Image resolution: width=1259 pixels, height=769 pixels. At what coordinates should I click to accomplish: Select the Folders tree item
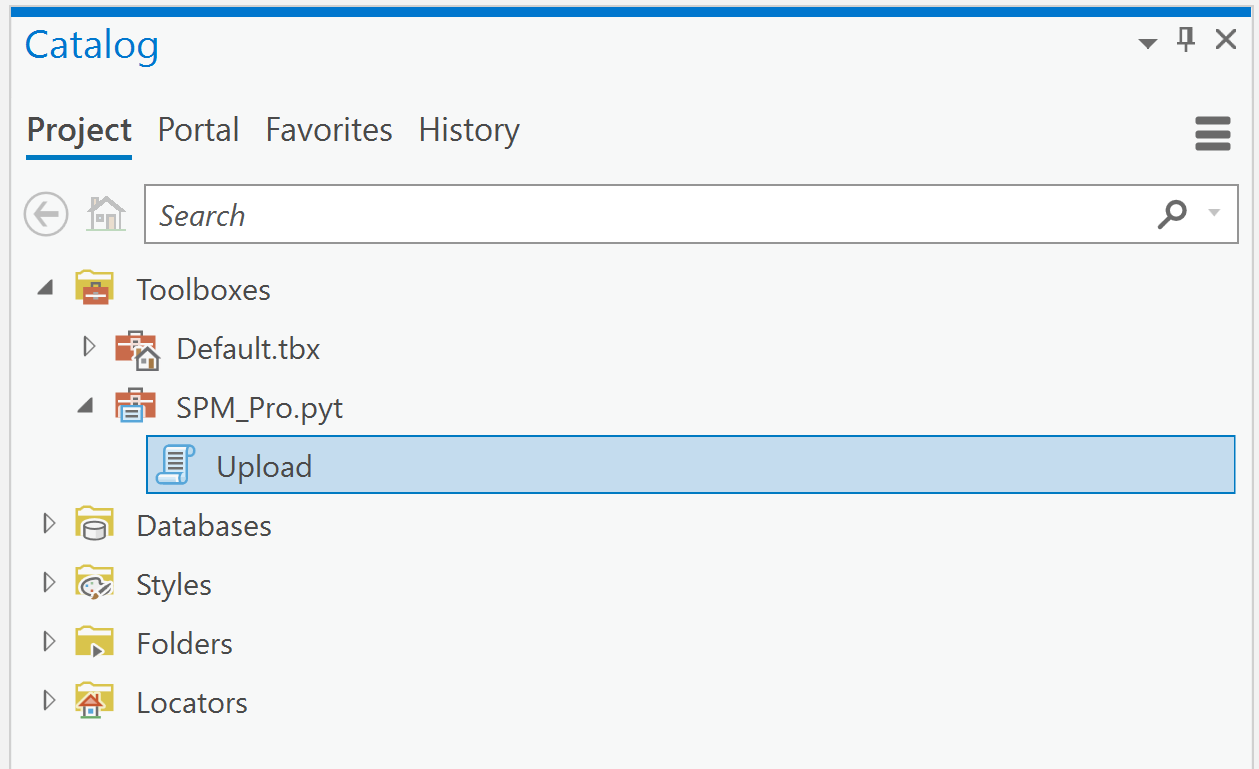(184, 643)
